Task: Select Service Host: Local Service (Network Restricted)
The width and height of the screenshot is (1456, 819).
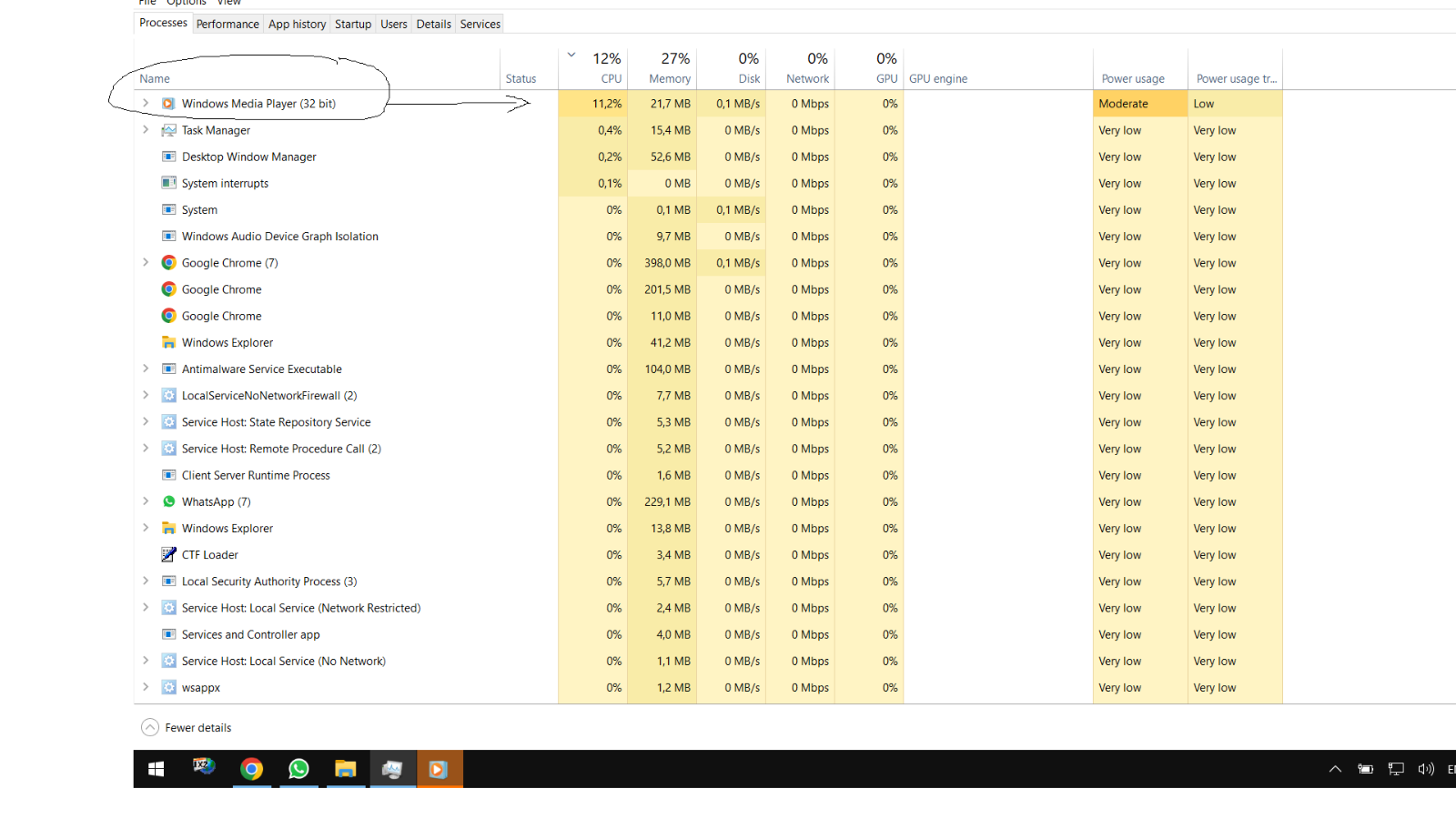Action: coord(708,608)
